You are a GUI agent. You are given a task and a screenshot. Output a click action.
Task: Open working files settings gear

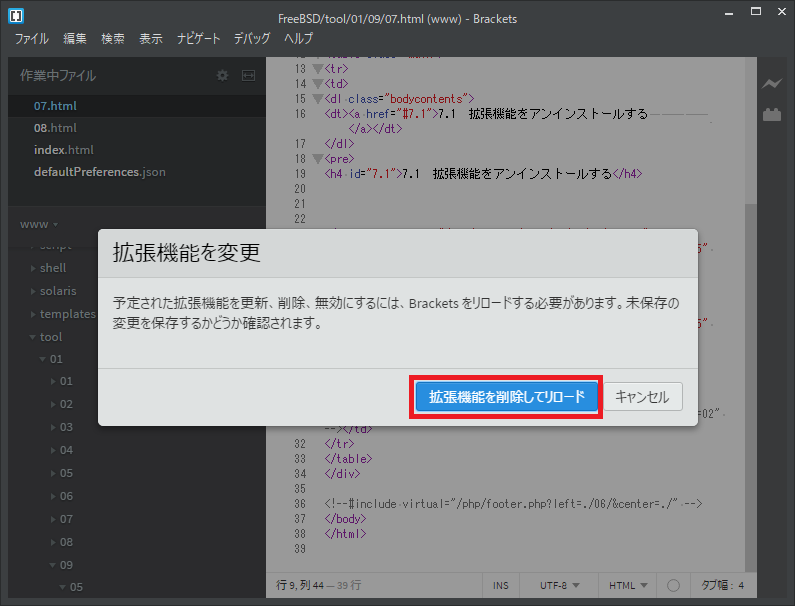tap(222, 76)
